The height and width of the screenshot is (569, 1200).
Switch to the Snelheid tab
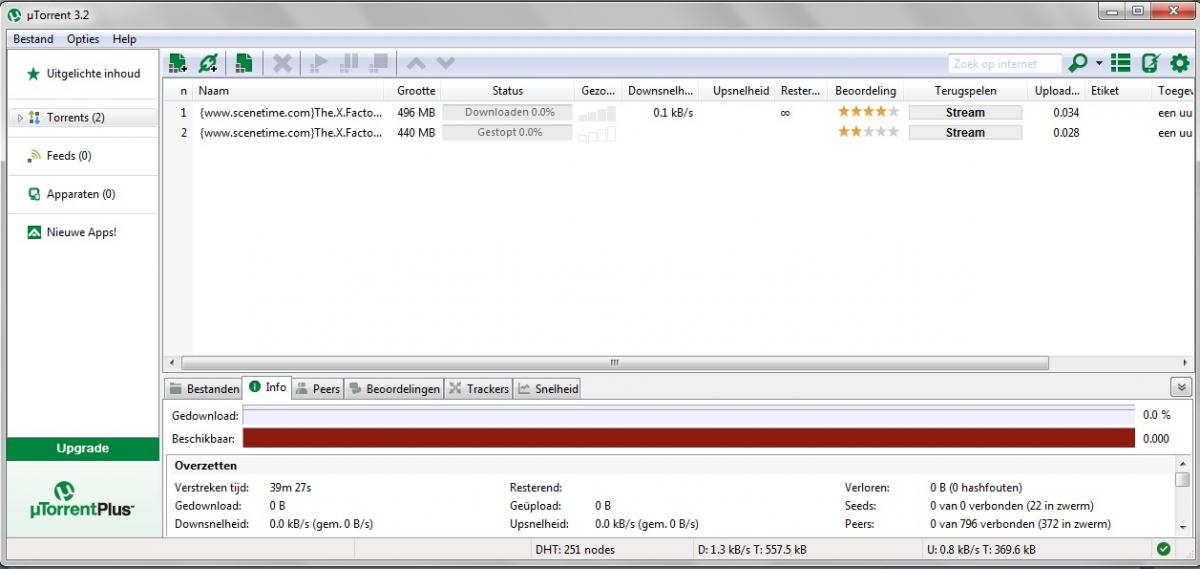[548, 389]
